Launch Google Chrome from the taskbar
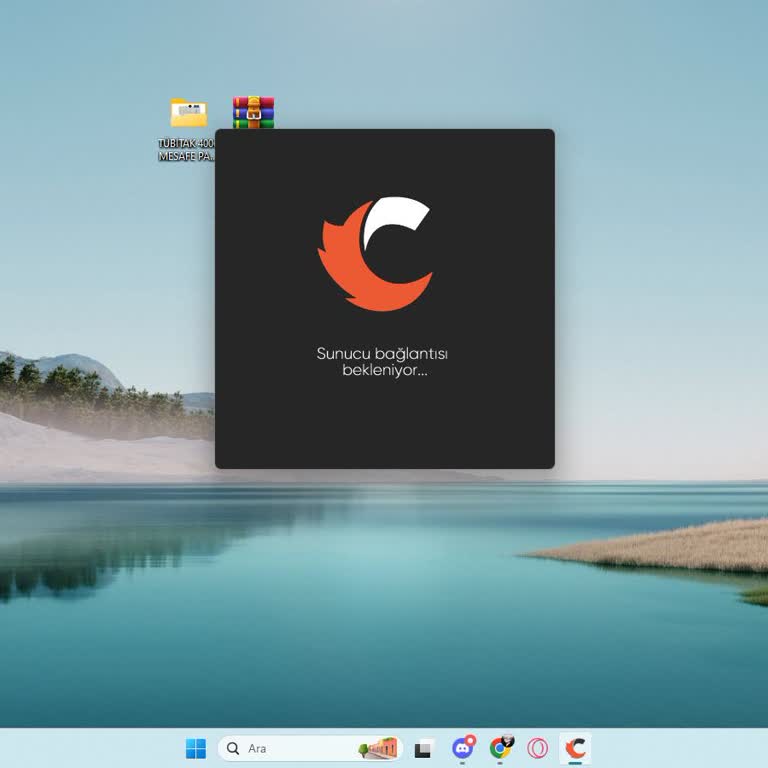 (x=500, y=748)
